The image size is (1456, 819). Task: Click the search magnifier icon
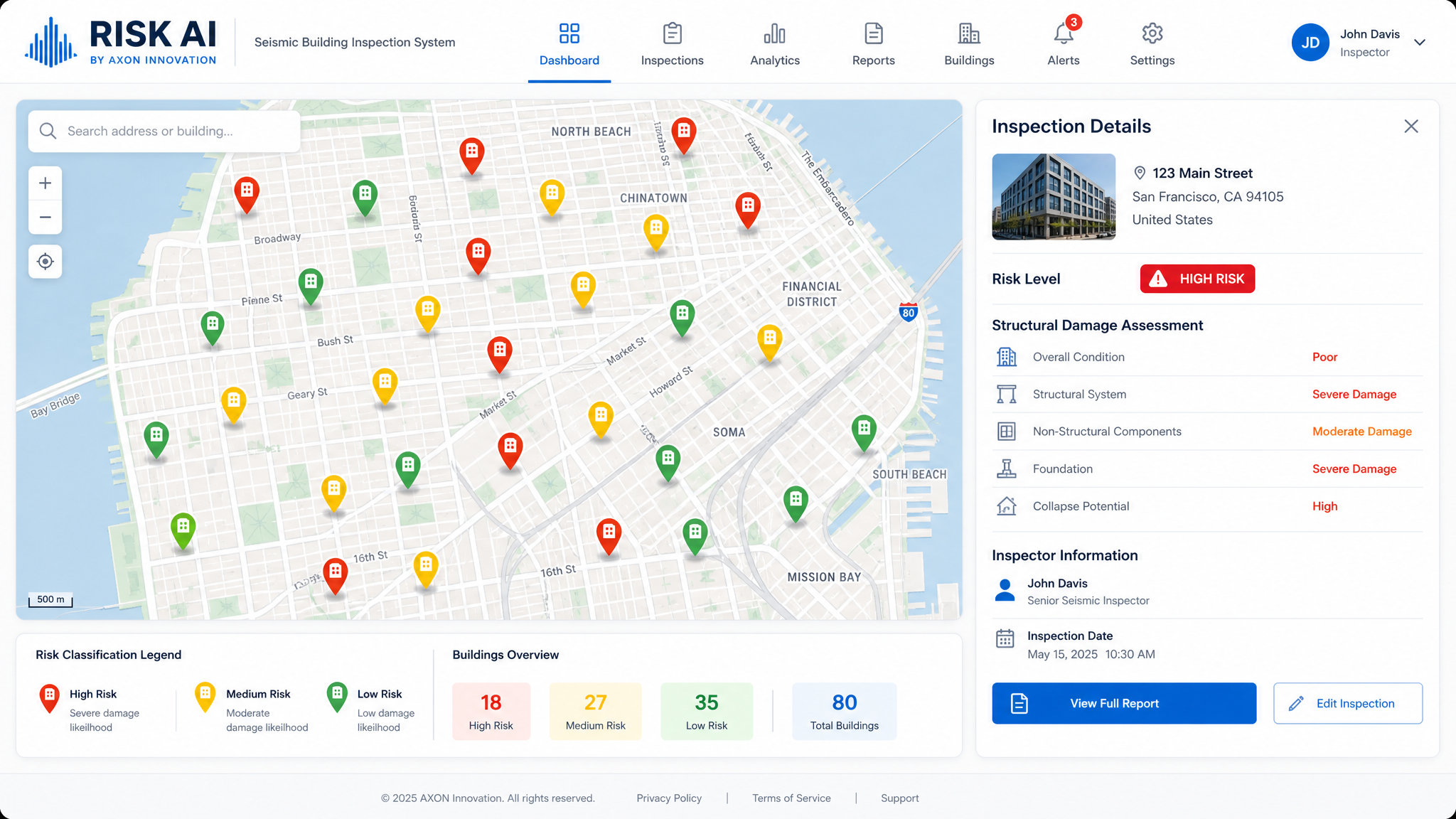[48, 131]
